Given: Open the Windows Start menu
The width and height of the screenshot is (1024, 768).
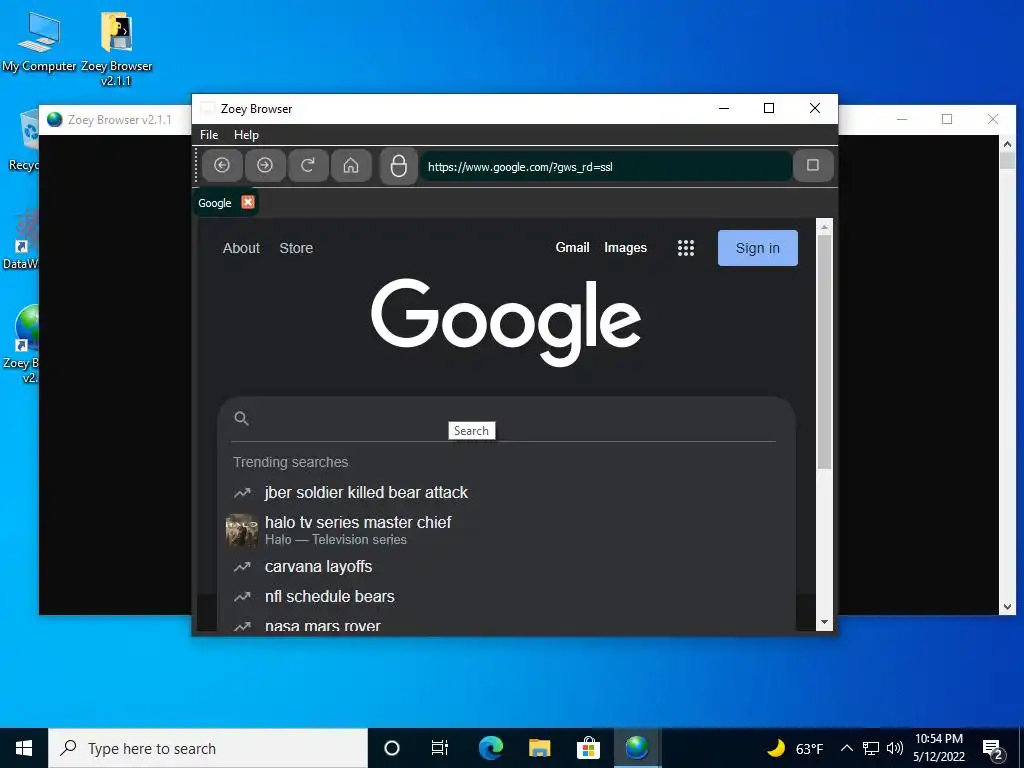Looking at the screenshot, I should pyautogui.click(x=24, y=748).
